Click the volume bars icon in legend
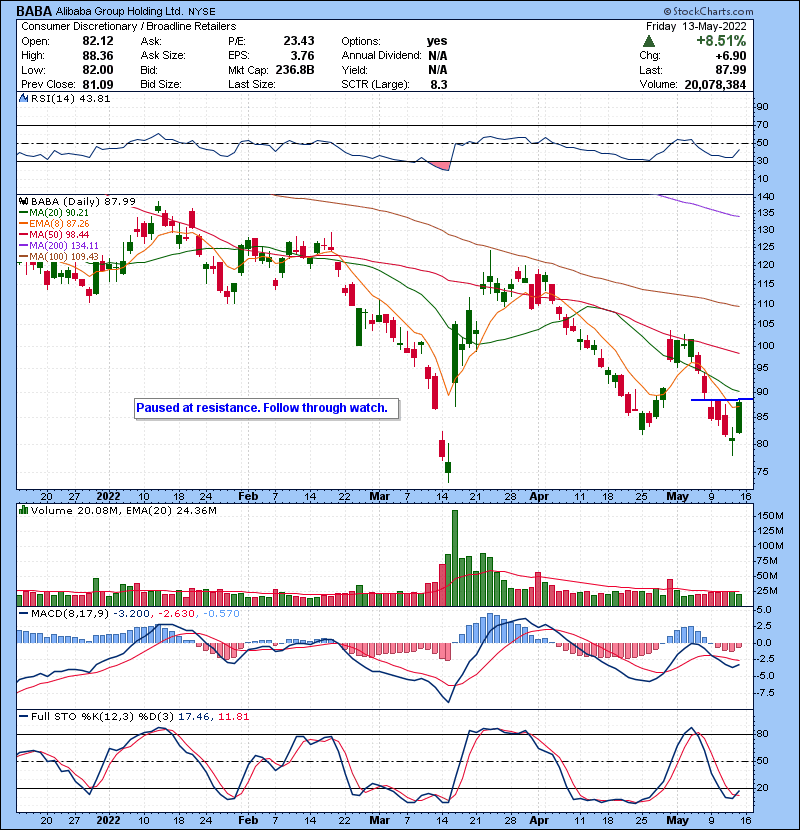Viewport: 800px width, 830px height. coord(23,510)
